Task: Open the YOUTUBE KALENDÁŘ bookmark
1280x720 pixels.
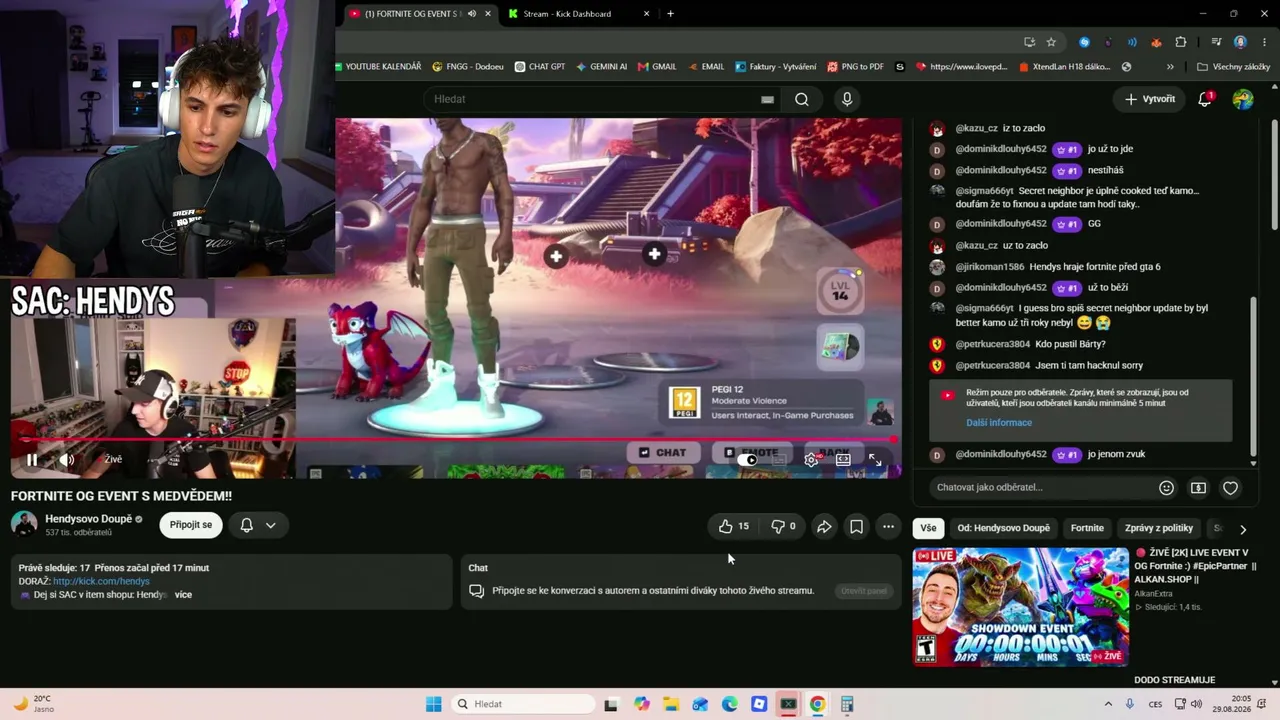Action: [x=377, y=67]
